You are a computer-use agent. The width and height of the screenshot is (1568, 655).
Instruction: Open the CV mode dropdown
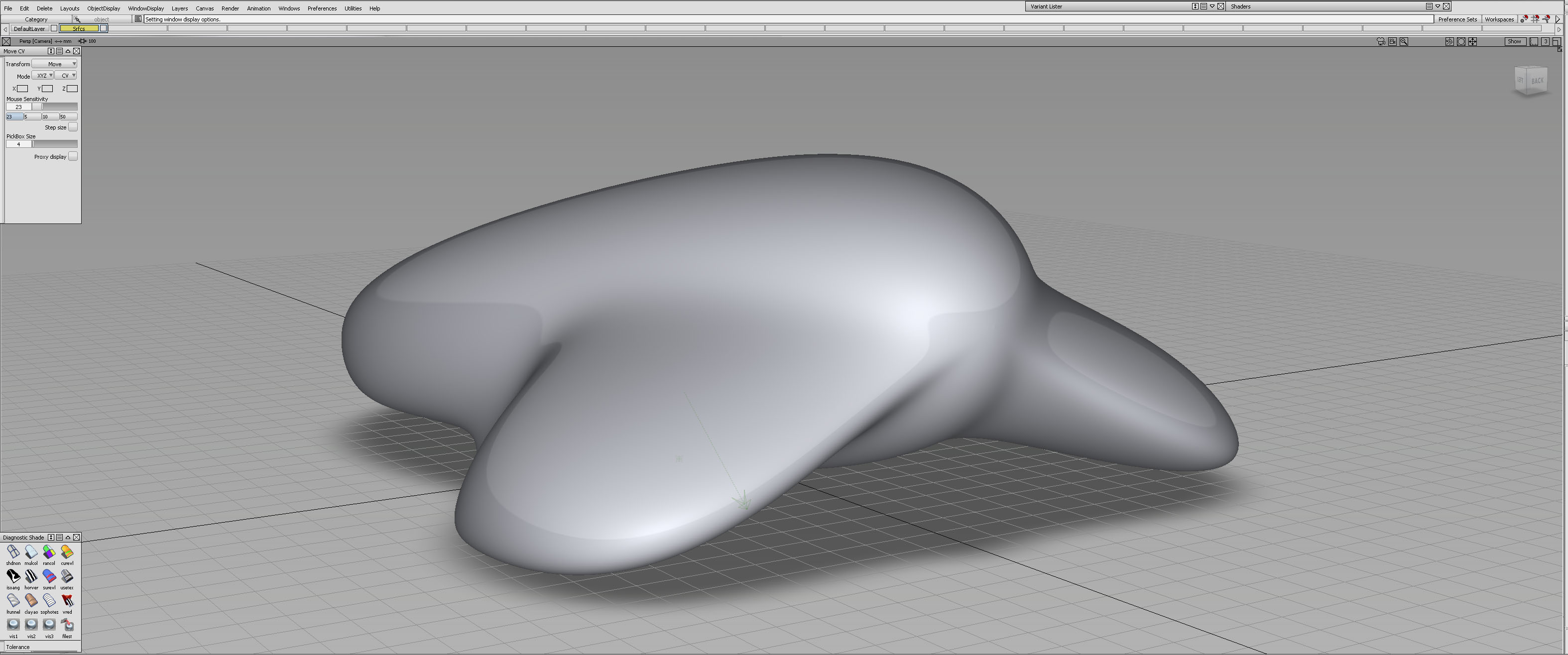(x=66, y=76)
